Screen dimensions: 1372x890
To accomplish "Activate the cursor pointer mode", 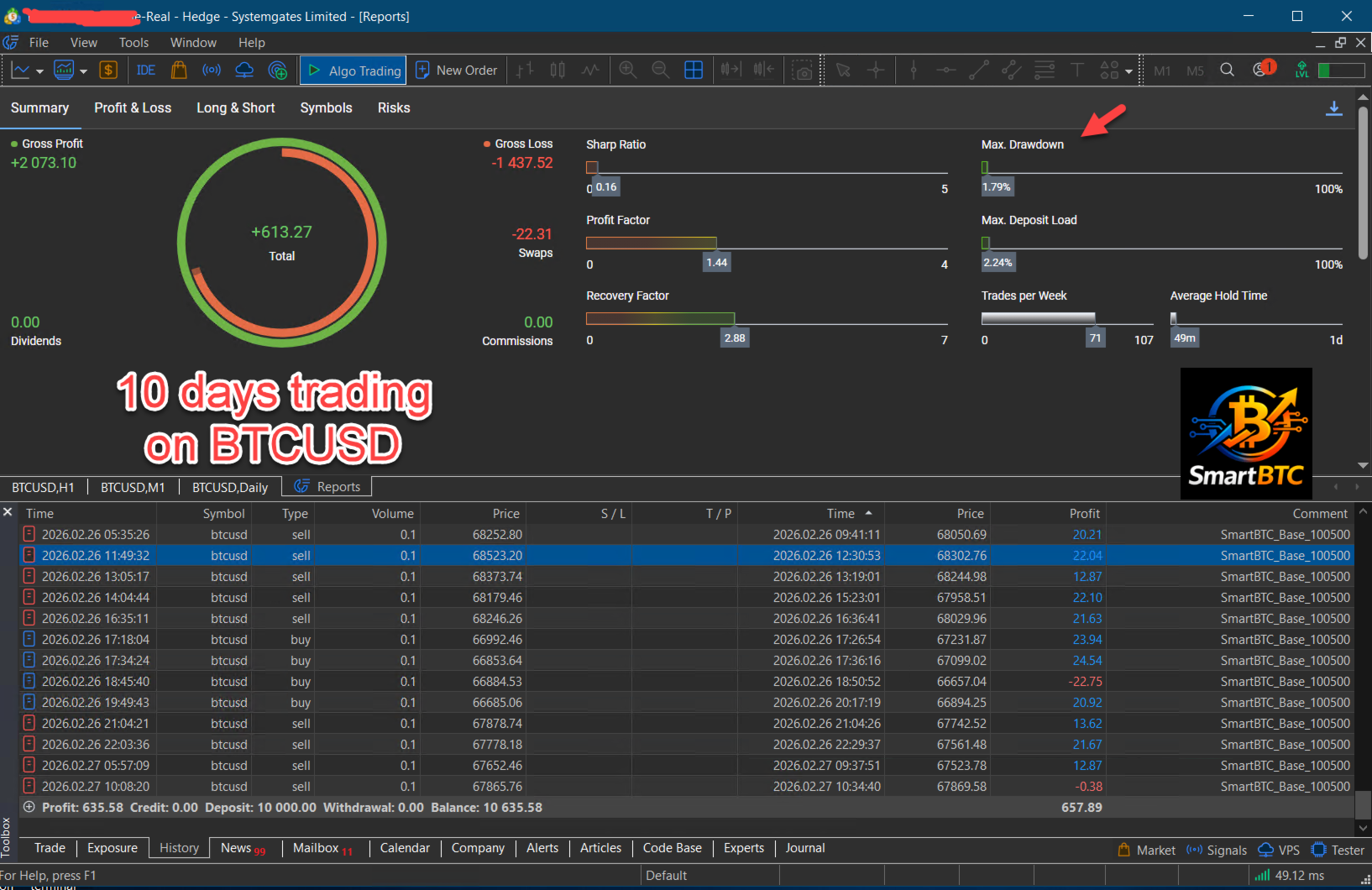I will (x=843, y=71).
